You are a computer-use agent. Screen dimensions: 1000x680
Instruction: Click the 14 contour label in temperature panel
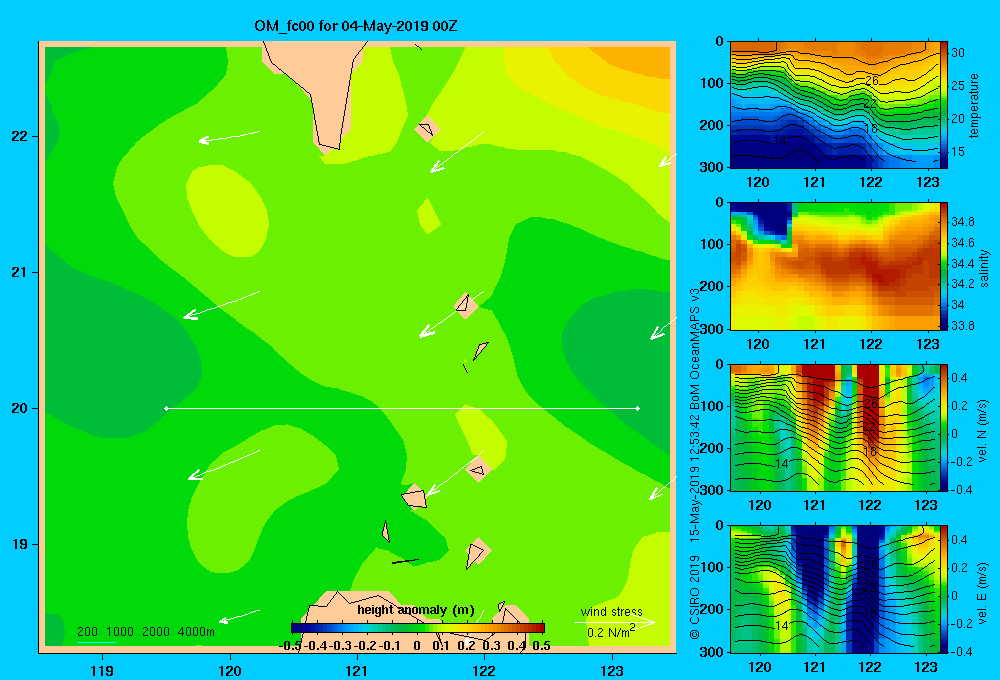(779, 140)
